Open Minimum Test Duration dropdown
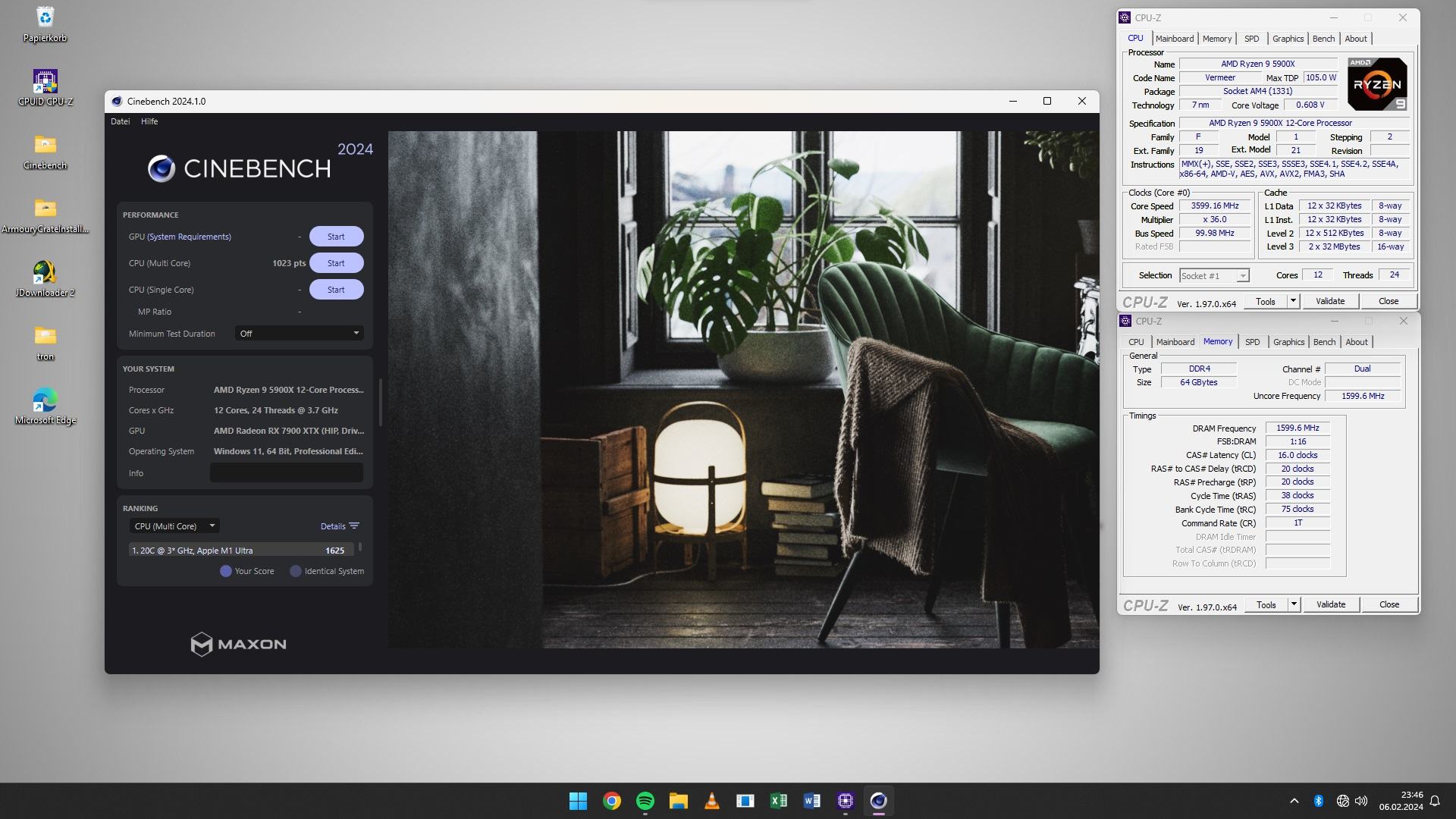The image size is (1456, 819). click(299, 334)
